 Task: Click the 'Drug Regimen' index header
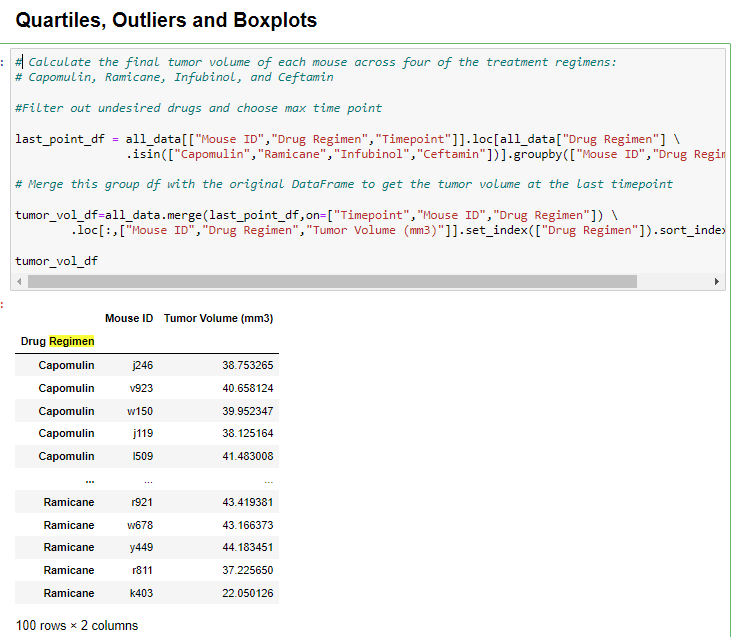[58, 341]
